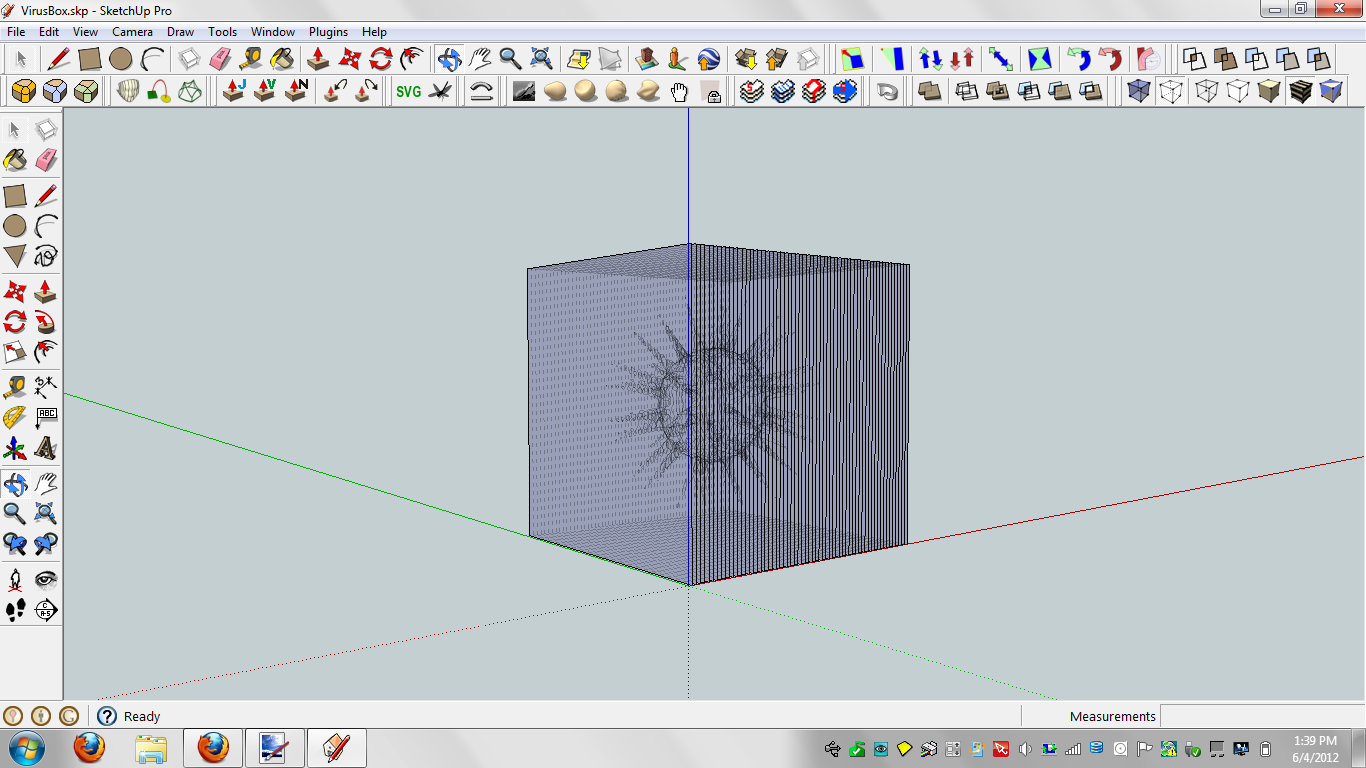Open the Windows Start menu
The image size is (1366, 768).
(x=26, y=748)
